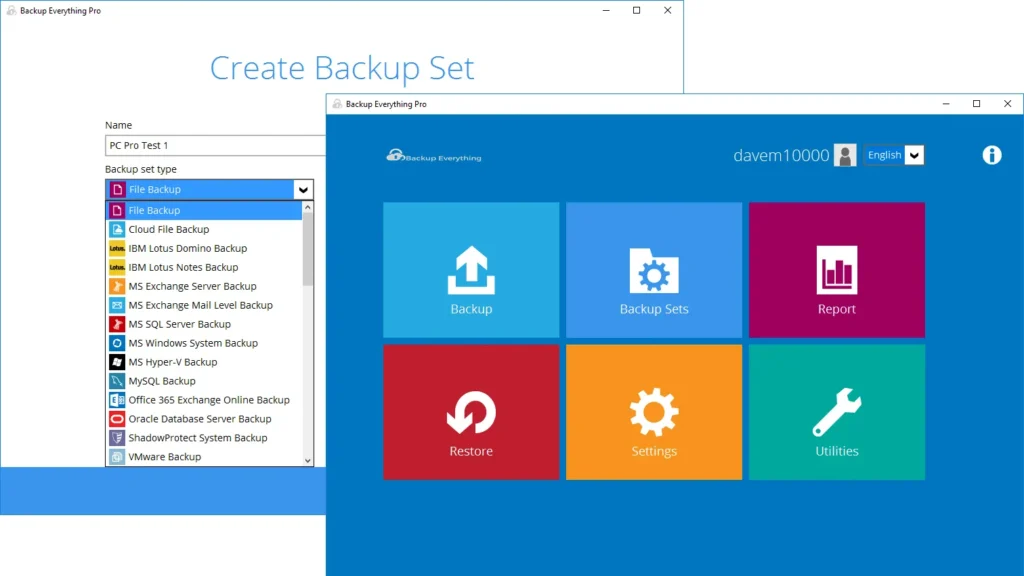
Task: Select MySQL Backup text
Action: point(162,381)
